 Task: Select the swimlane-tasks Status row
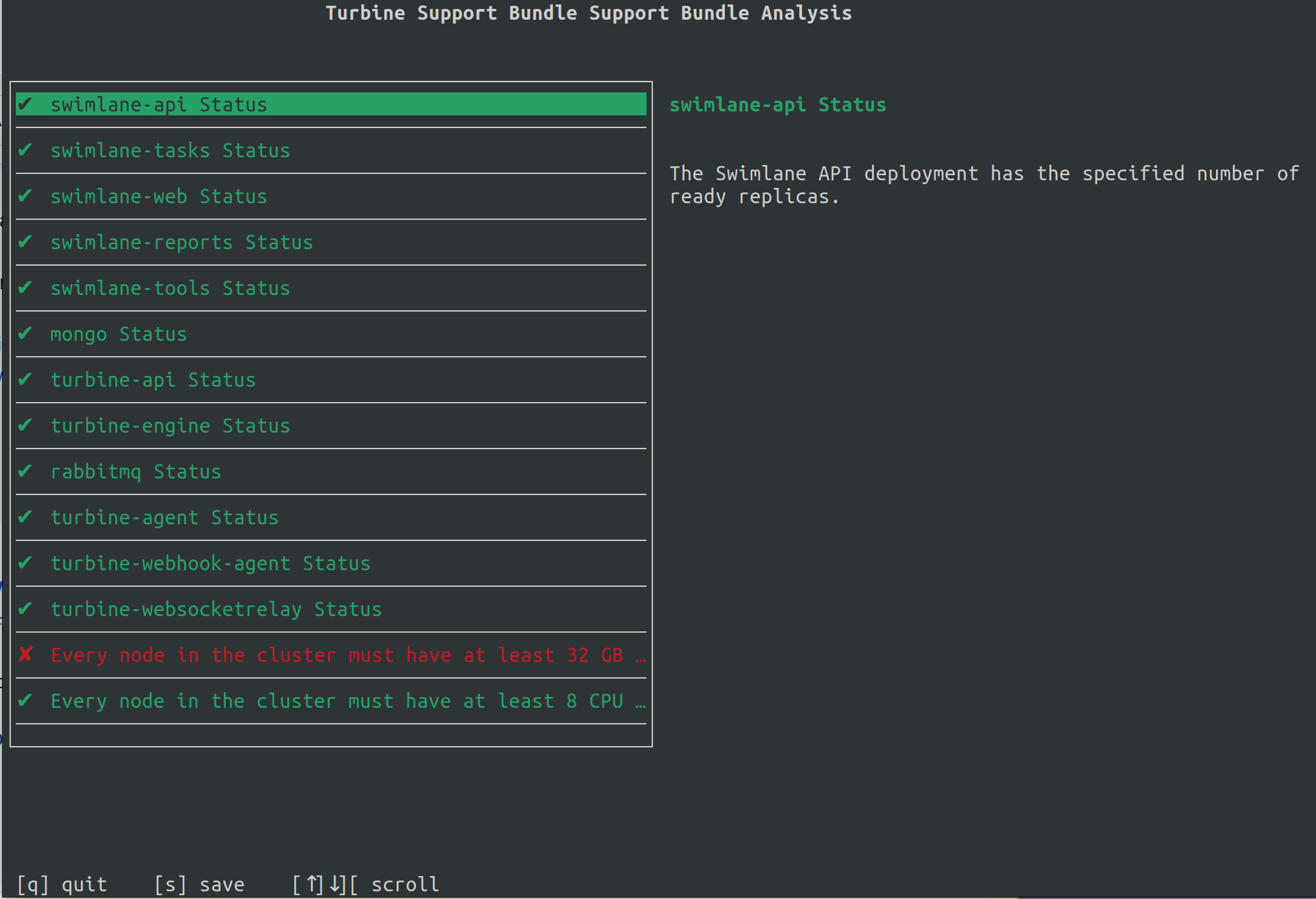(x=331, y=150)
